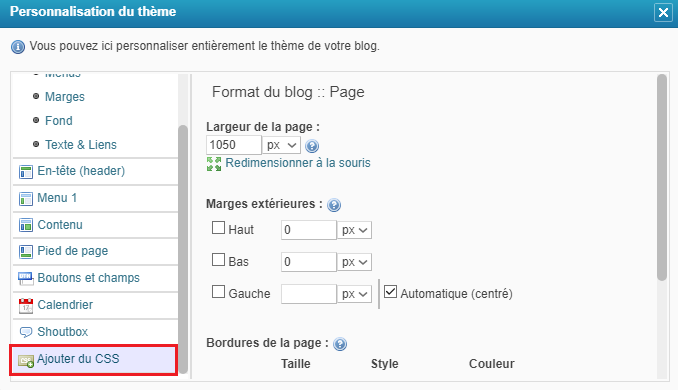This screenshot has width=678, height=390.
Task: Click the left sidebar scrollbar thumb
Action: 183,249
